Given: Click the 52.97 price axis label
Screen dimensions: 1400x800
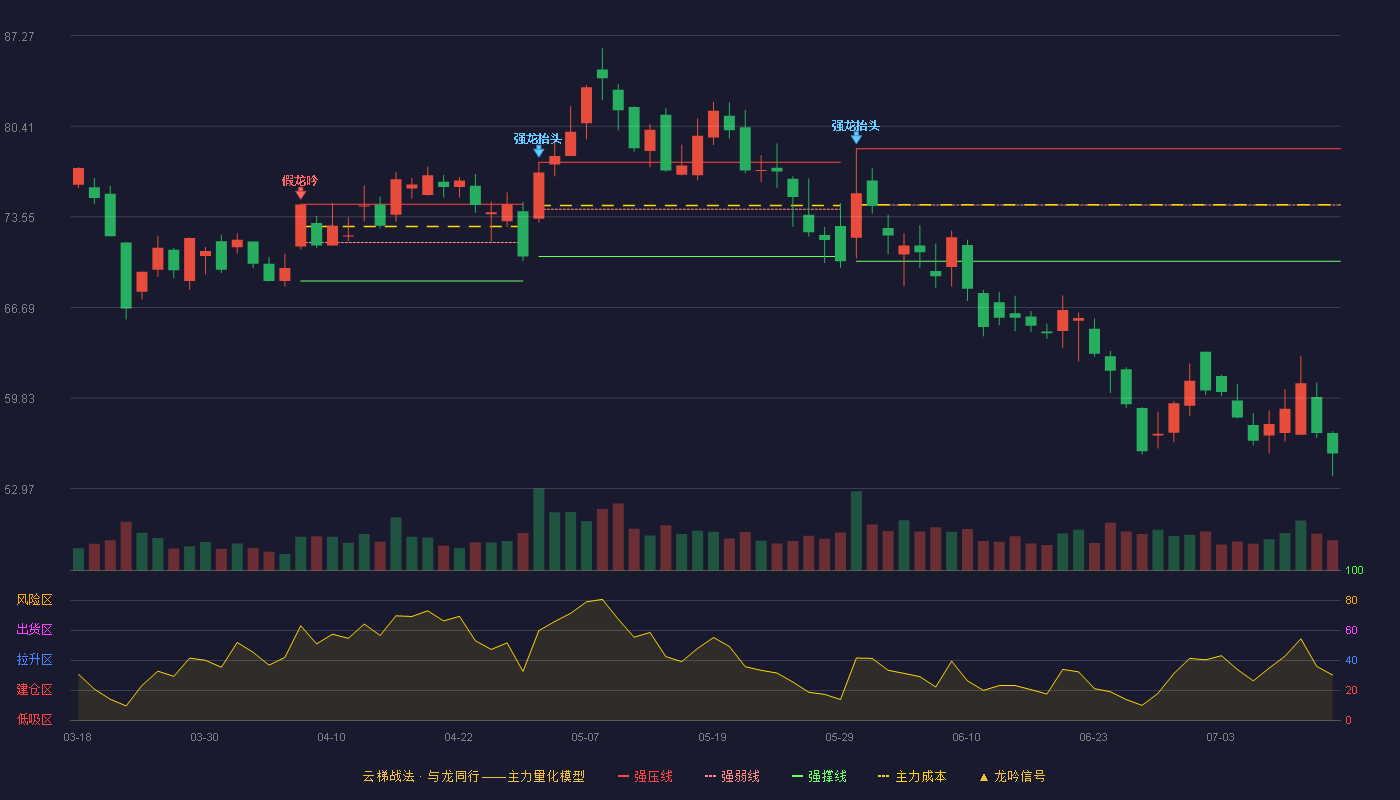Looking at the screenshot, I should [x=19, y=489].
